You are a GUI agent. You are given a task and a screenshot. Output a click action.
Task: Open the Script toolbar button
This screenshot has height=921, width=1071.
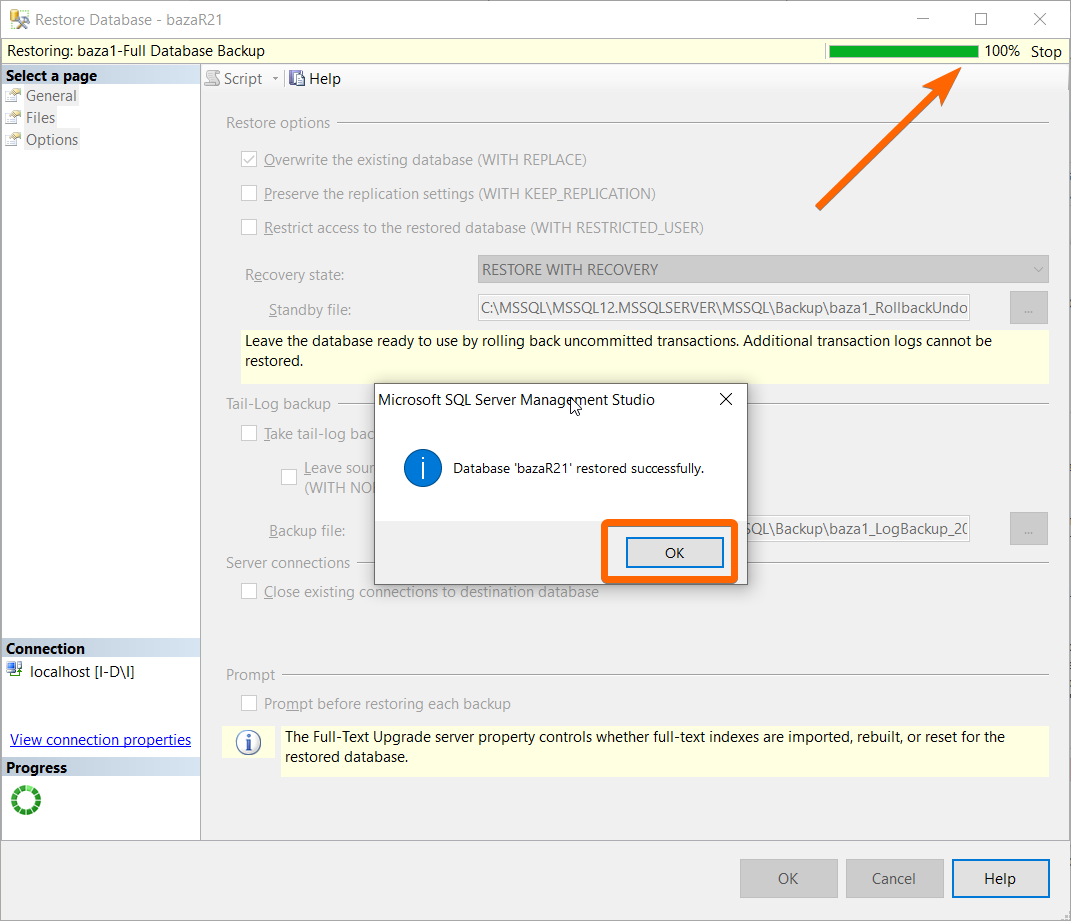coord(234,79)
